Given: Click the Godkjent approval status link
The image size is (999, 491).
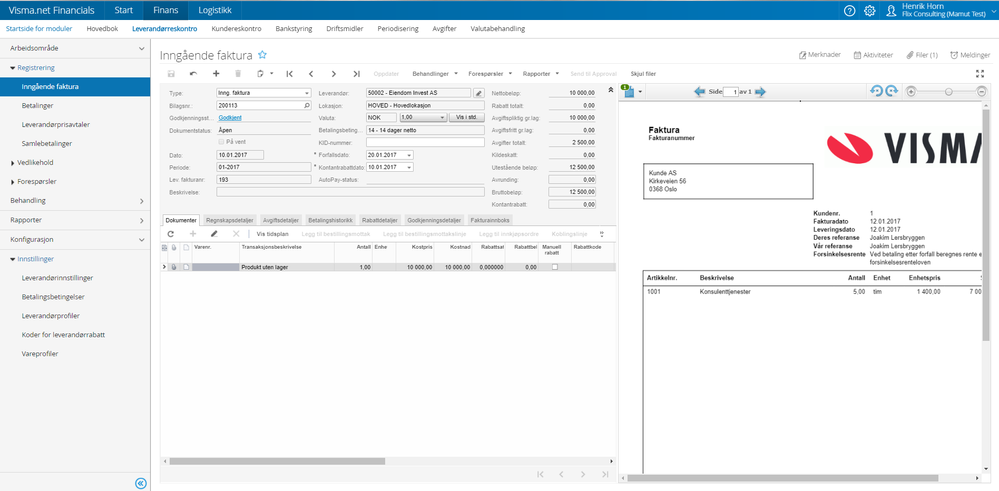Looking at the screenshot, I should point(230,118).
